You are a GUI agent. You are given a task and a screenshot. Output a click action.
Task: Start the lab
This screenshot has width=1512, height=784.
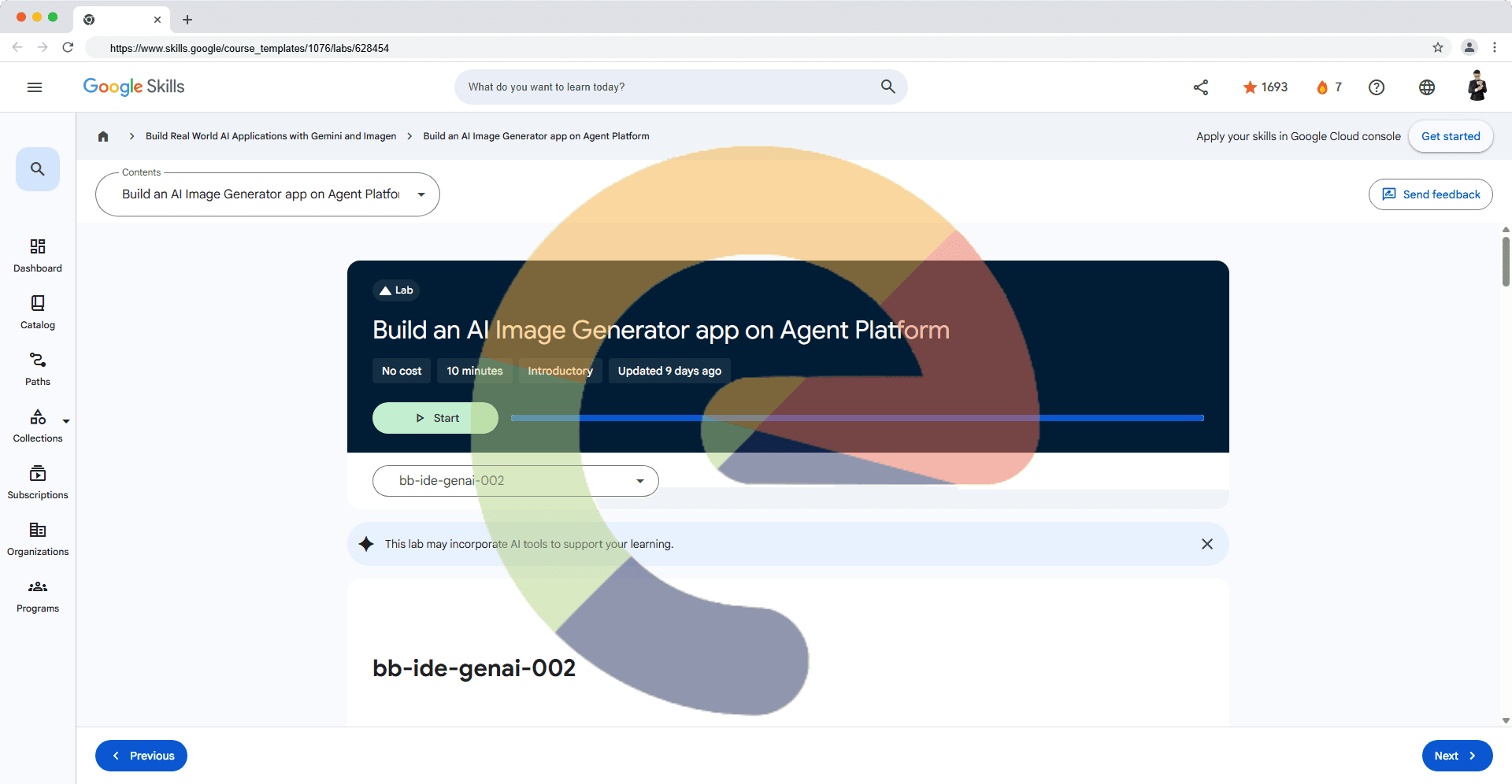pos(435,418)
